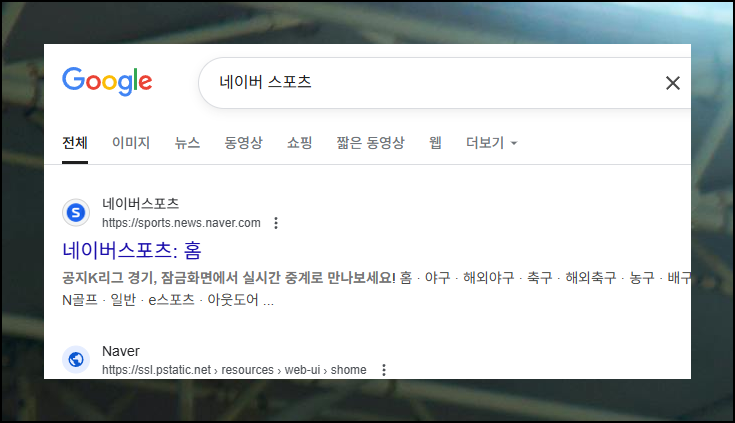Select the 전체 tab

tap(75, 143)
